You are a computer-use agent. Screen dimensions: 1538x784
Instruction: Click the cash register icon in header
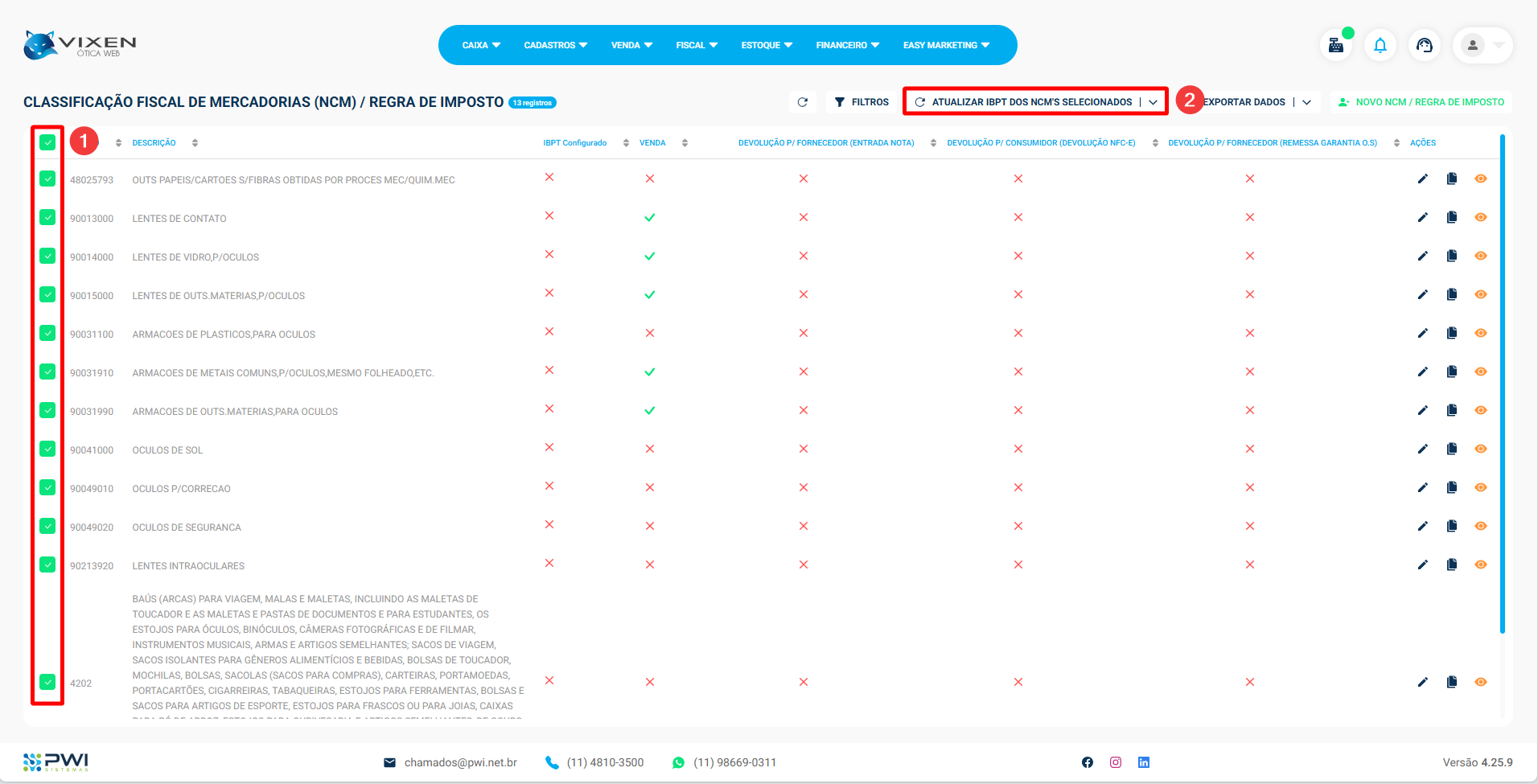(1336, 45)
